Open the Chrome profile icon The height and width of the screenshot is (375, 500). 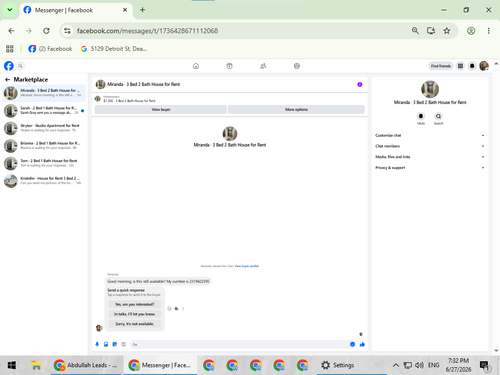point(471,31)
